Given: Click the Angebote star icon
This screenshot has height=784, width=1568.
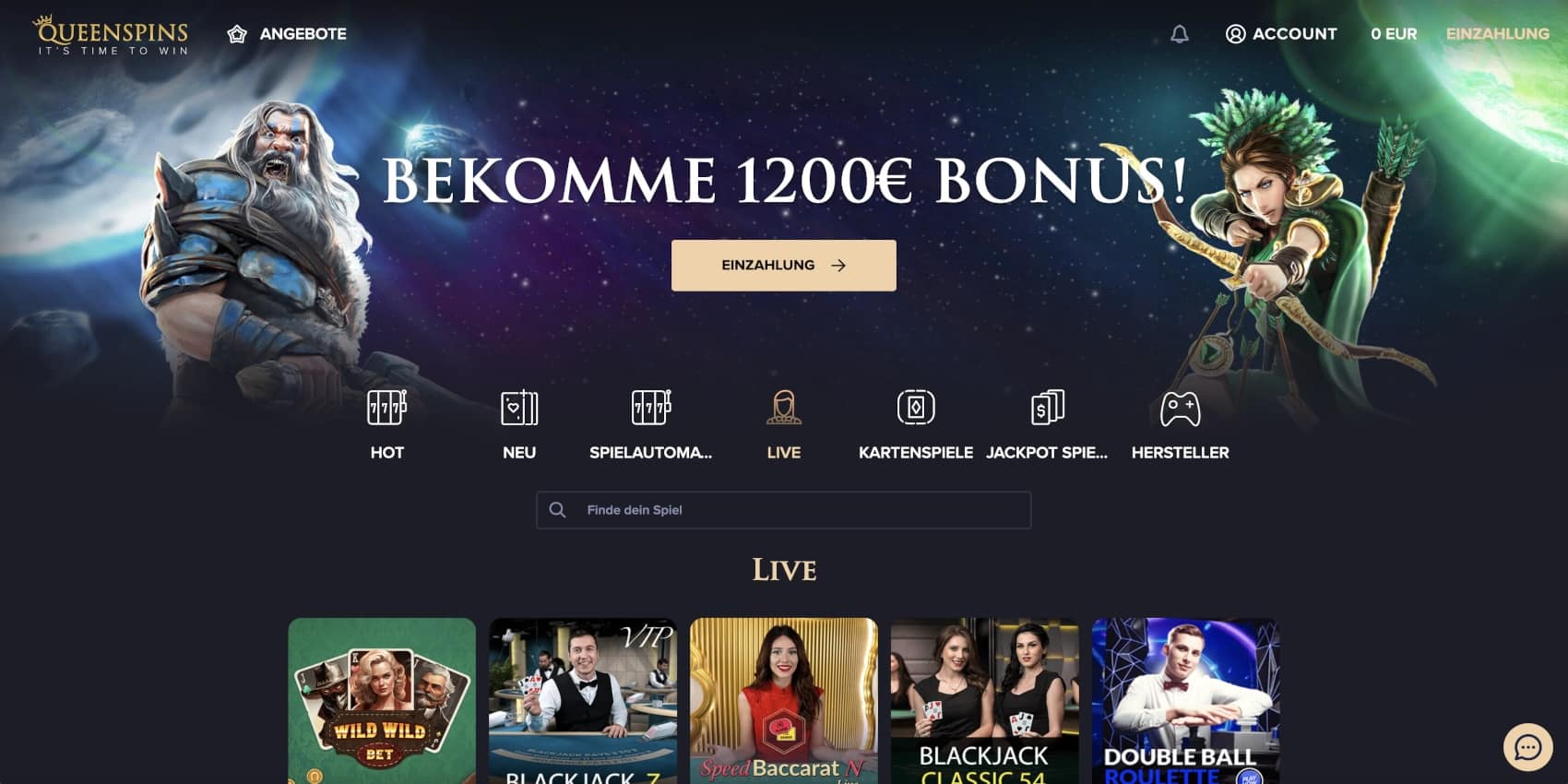Looking at the screenshot, I should coord(237,34).
